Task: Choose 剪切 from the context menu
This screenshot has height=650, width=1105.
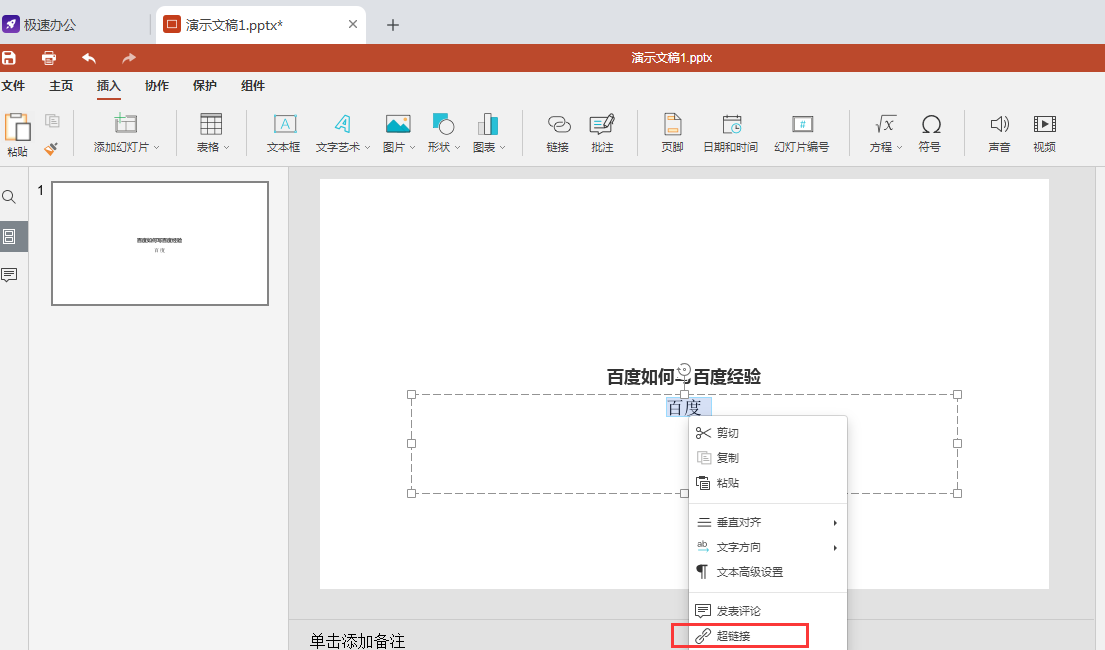Action: [x=767, y=433]
